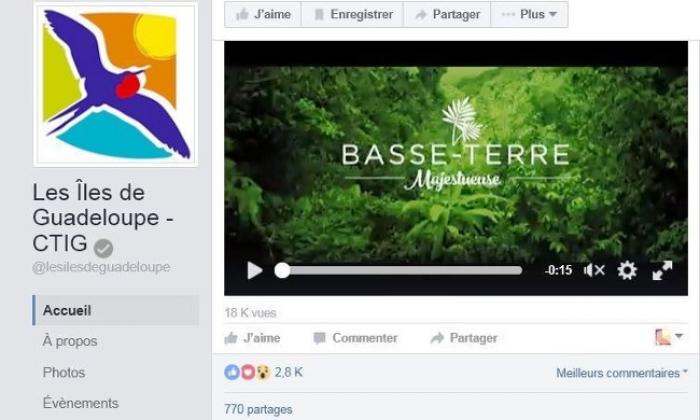
Task: Open Meilleurs commentaires sorting dropdown
Action: pyautogui.click(x=621, y=373)
